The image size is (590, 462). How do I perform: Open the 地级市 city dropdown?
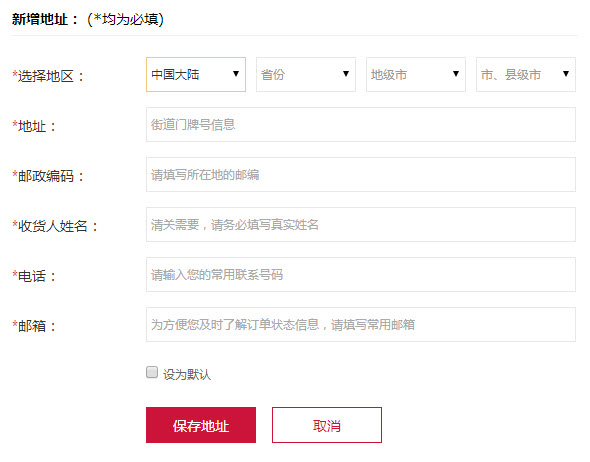point(416,74)
